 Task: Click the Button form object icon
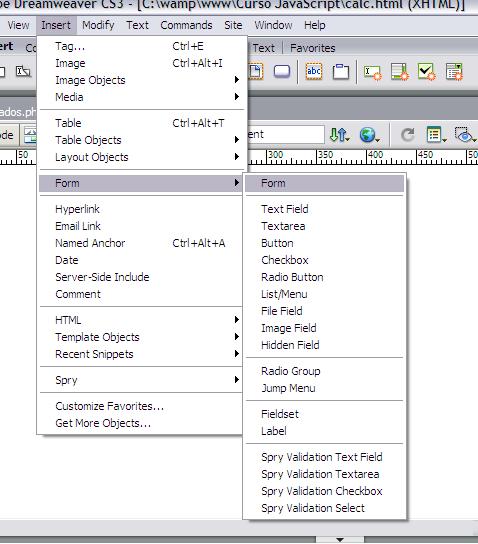click(x=282, y=72)
